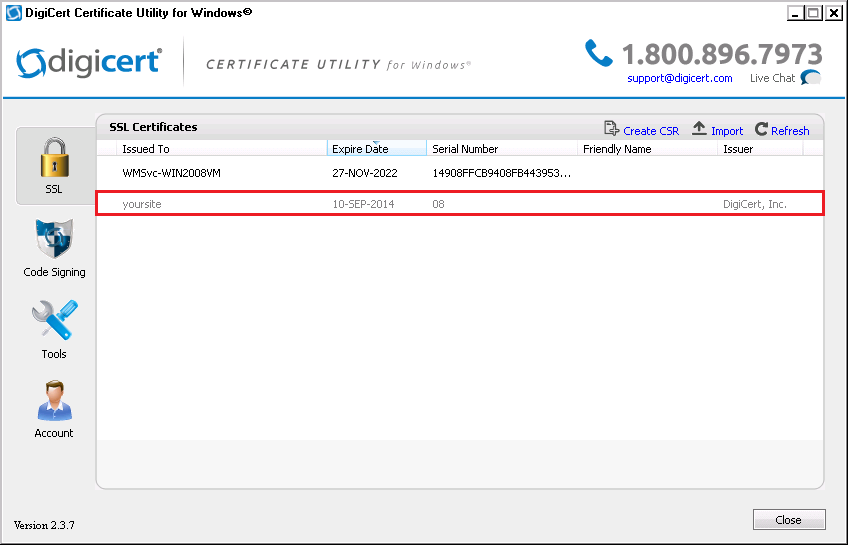
Task: Open the Account user section
Action: pos(54,408)
